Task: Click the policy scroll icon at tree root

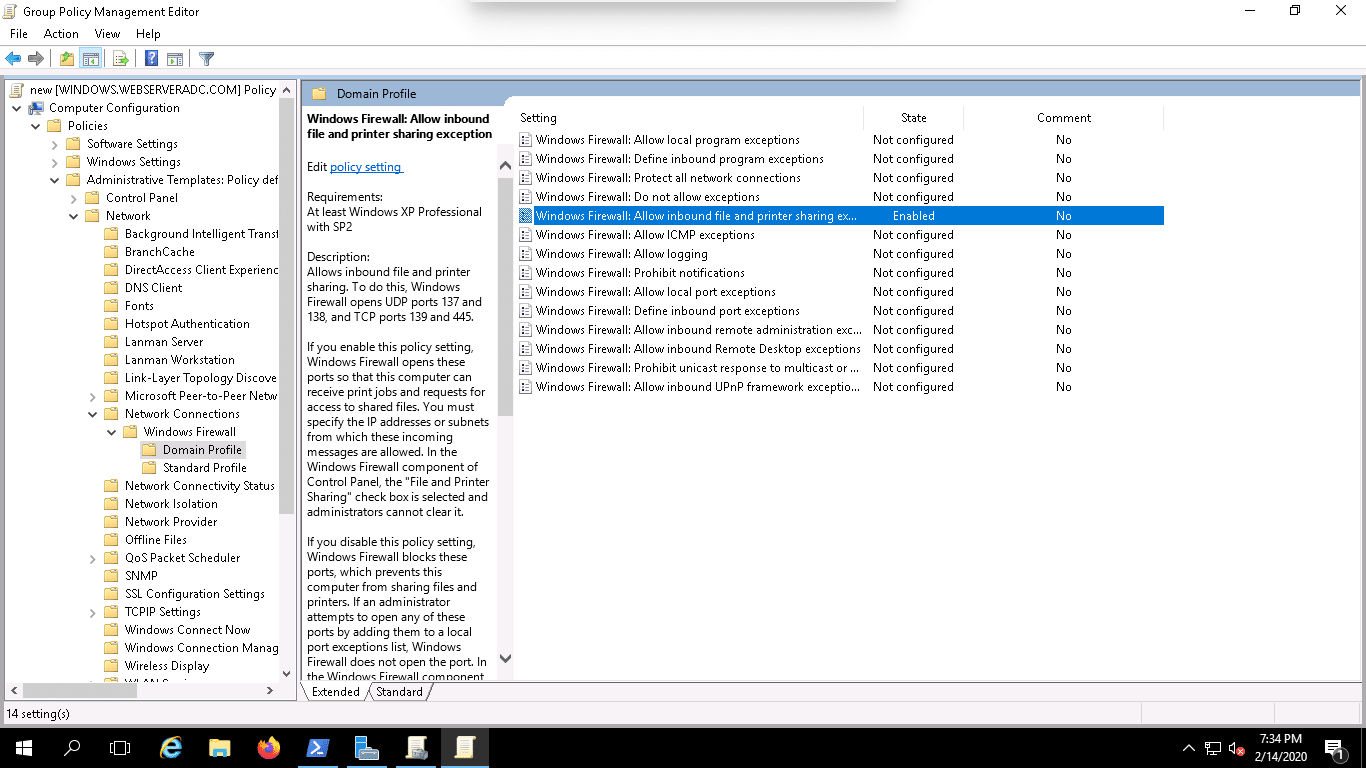Action: [x=18, y=90]
